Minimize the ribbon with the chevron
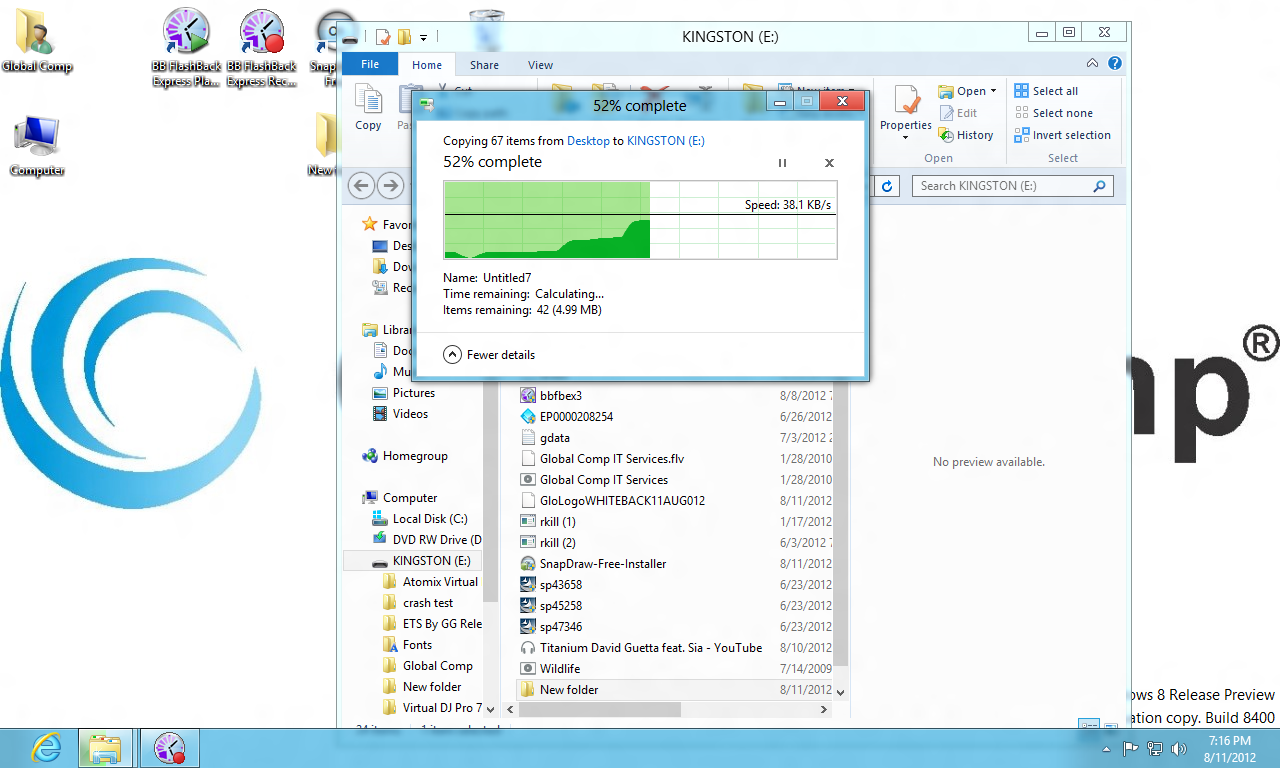The height and width of the screenshot is (768, 1280). pyautogui.click(x=1093, y=63)
